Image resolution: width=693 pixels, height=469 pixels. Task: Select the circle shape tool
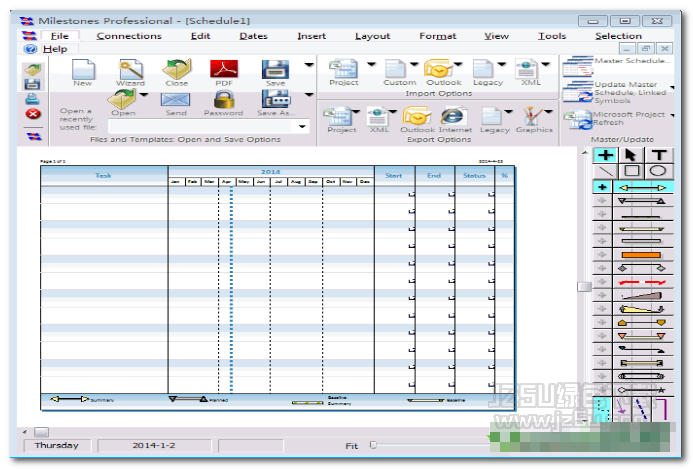point(658,171)
